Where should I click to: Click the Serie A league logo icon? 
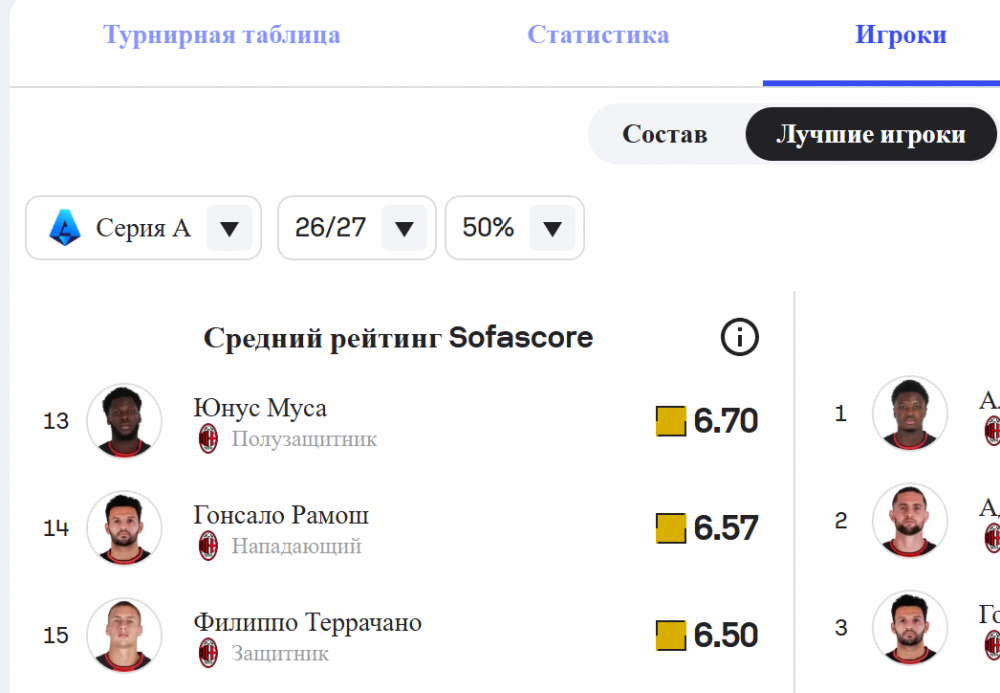click(65, 228)
